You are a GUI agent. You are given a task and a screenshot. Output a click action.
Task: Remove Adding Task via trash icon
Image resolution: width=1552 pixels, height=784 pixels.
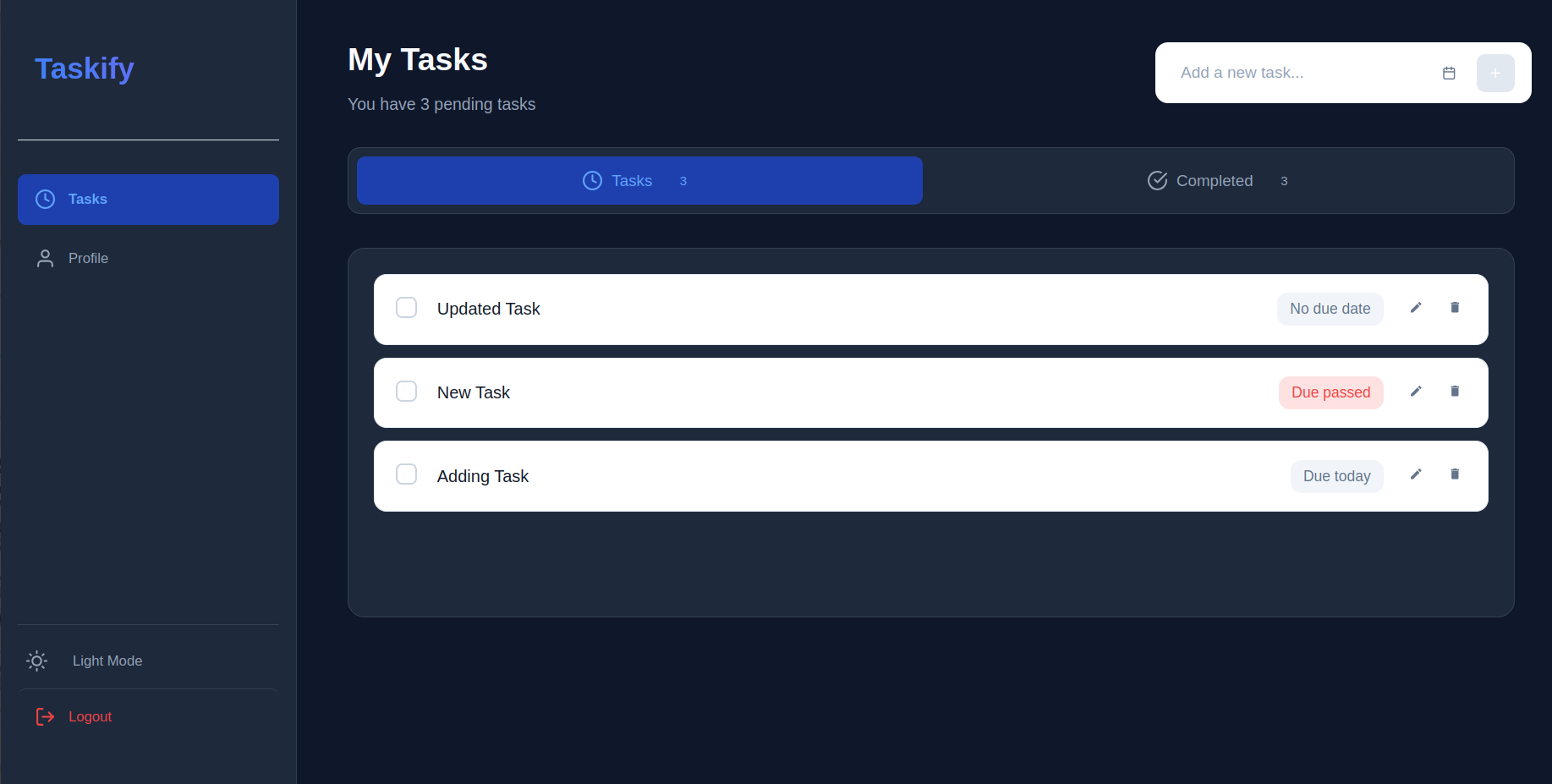[1455, 474]
